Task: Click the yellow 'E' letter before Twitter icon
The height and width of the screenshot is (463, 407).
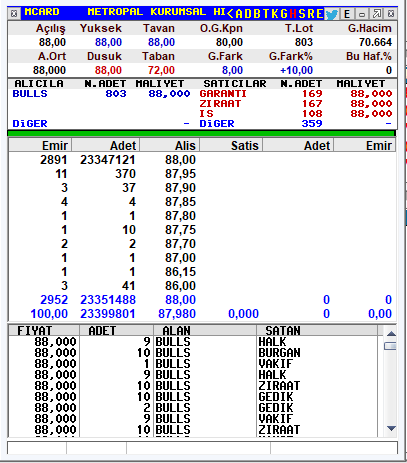Action: pyautogui.click(x=319, y=14)
